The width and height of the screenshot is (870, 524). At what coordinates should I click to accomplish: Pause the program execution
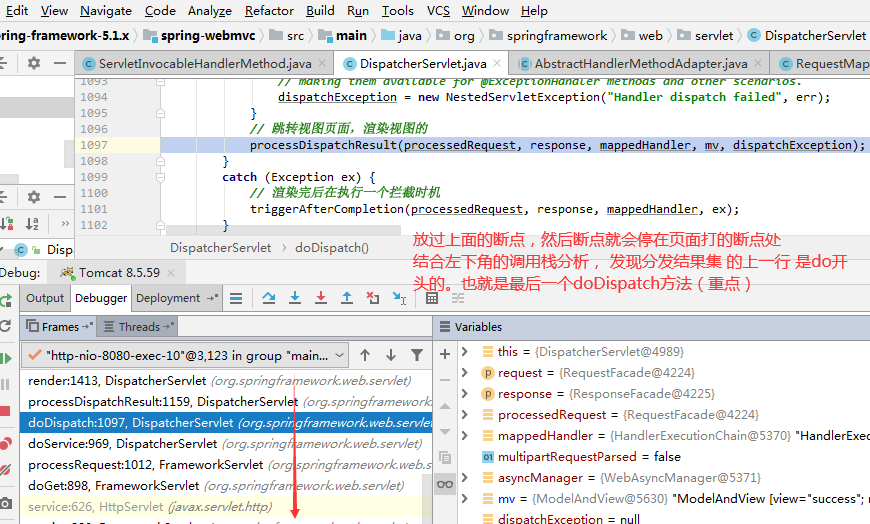[x=6, y=385]
